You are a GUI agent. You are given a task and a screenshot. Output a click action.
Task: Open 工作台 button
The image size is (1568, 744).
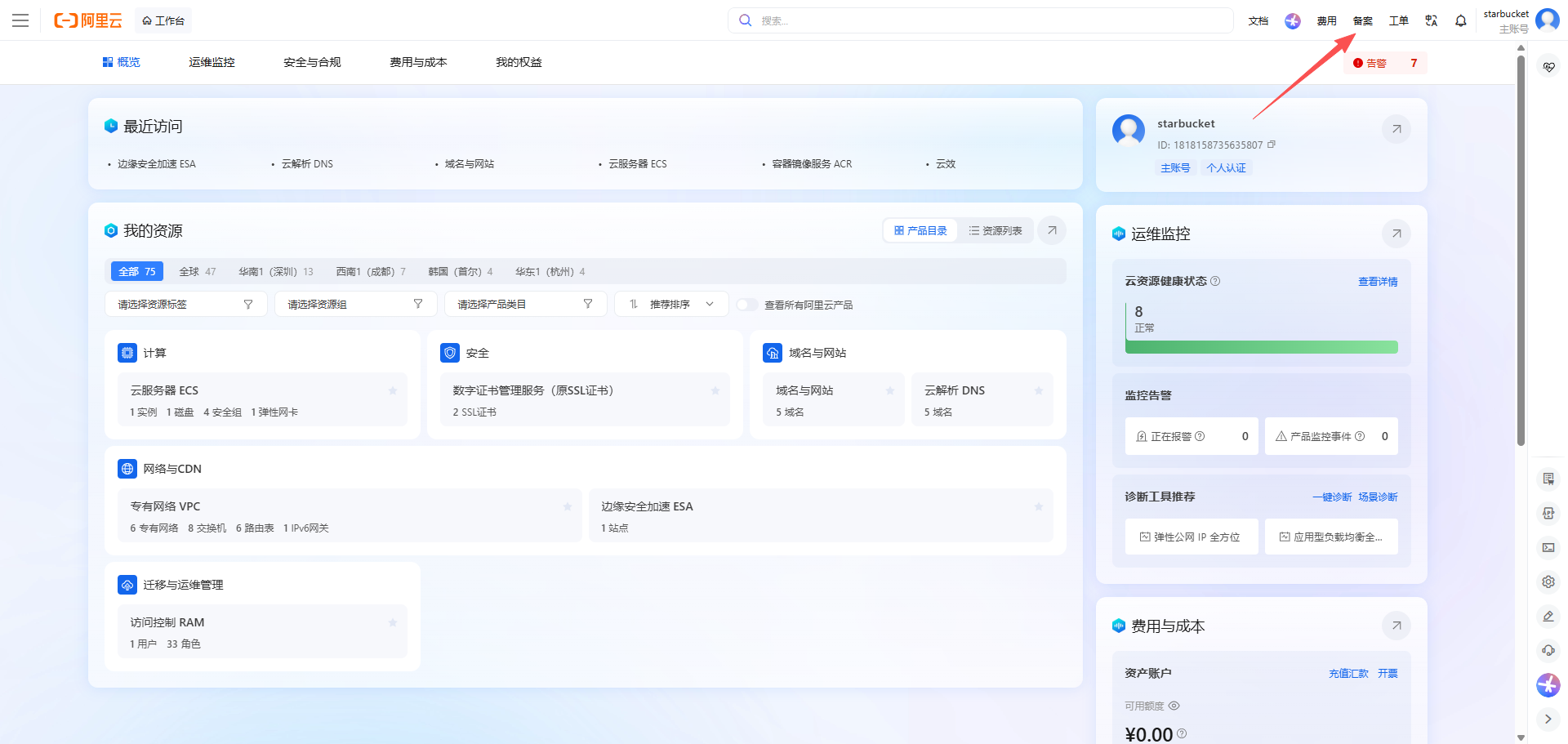click(163, 20)
